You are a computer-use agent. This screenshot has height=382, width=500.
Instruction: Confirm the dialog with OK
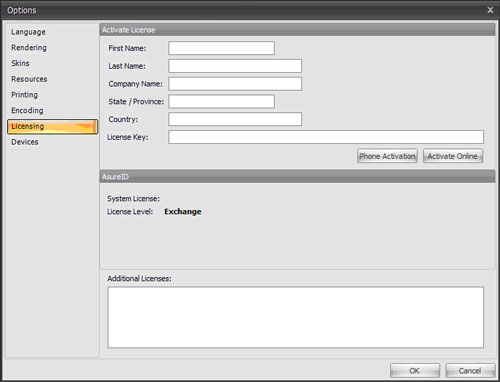pyautogui.click(x=415, y=371)
